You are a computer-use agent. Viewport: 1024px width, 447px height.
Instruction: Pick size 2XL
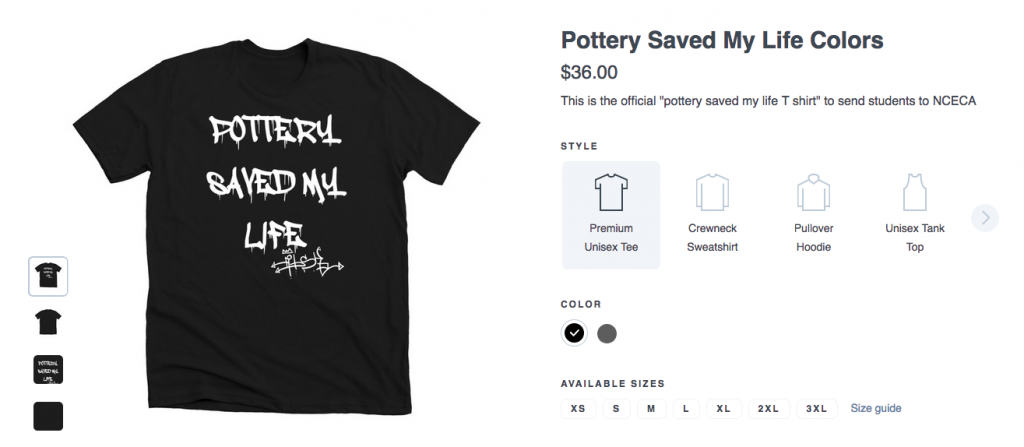[768, 408]
